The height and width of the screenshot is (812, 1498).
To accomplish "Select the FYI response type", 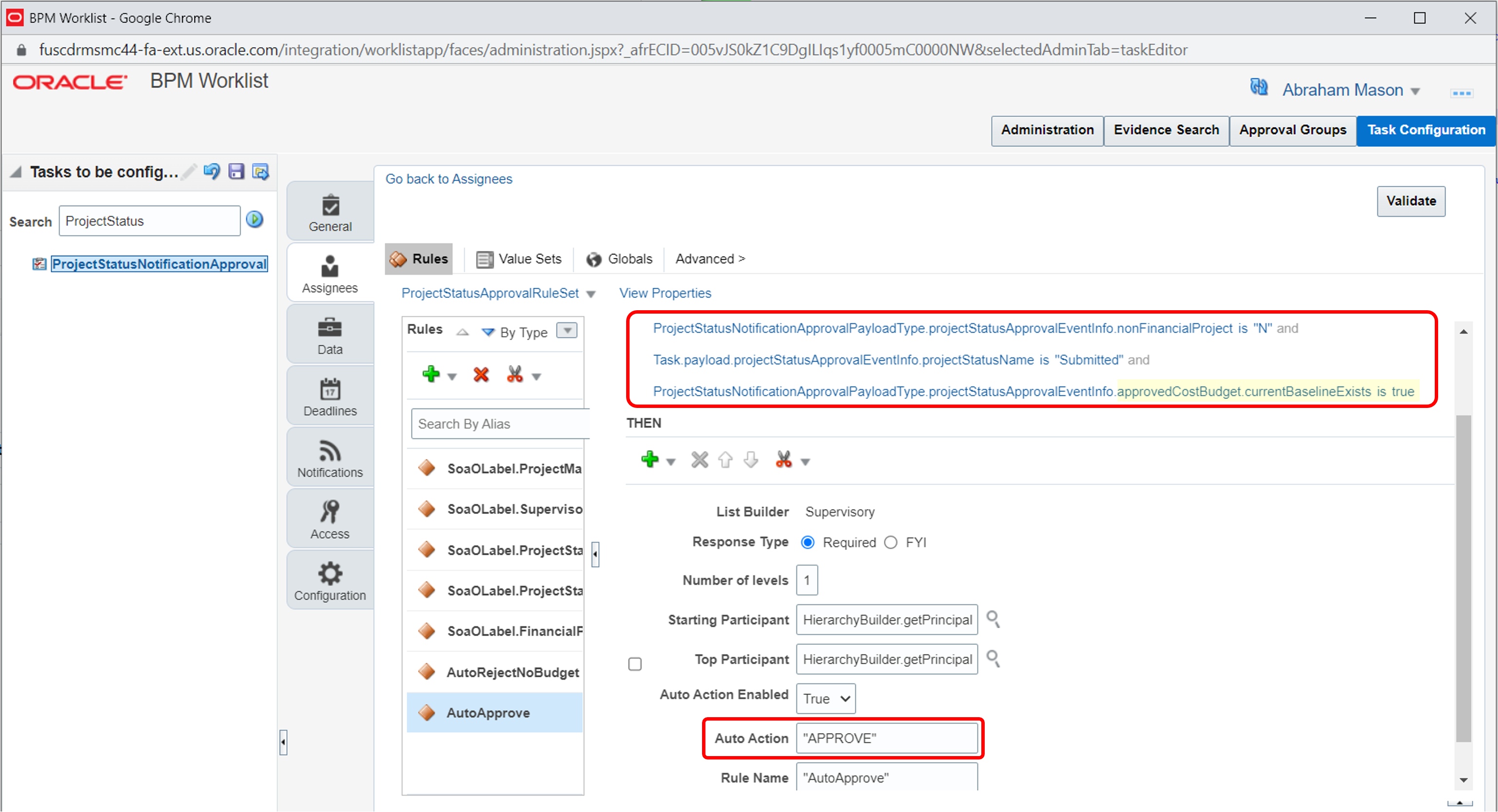I will point(891,543).
